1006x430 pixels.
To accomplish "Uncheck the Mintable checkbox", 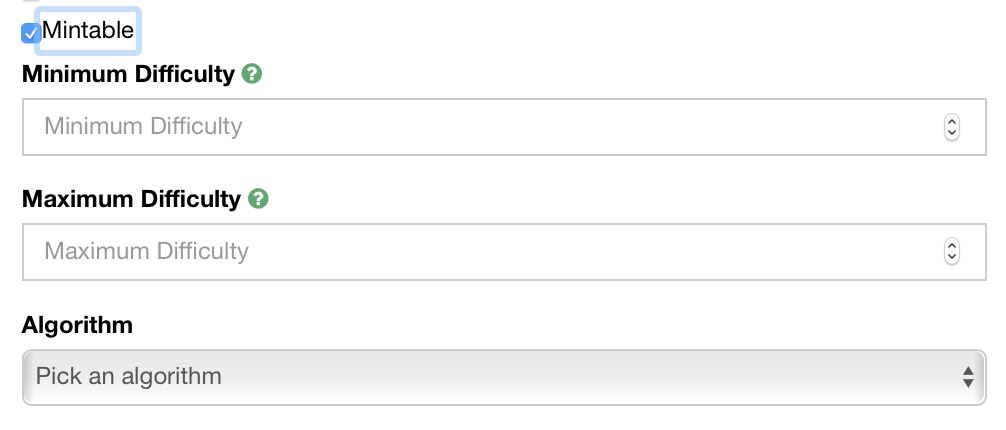I will [30, 33].
